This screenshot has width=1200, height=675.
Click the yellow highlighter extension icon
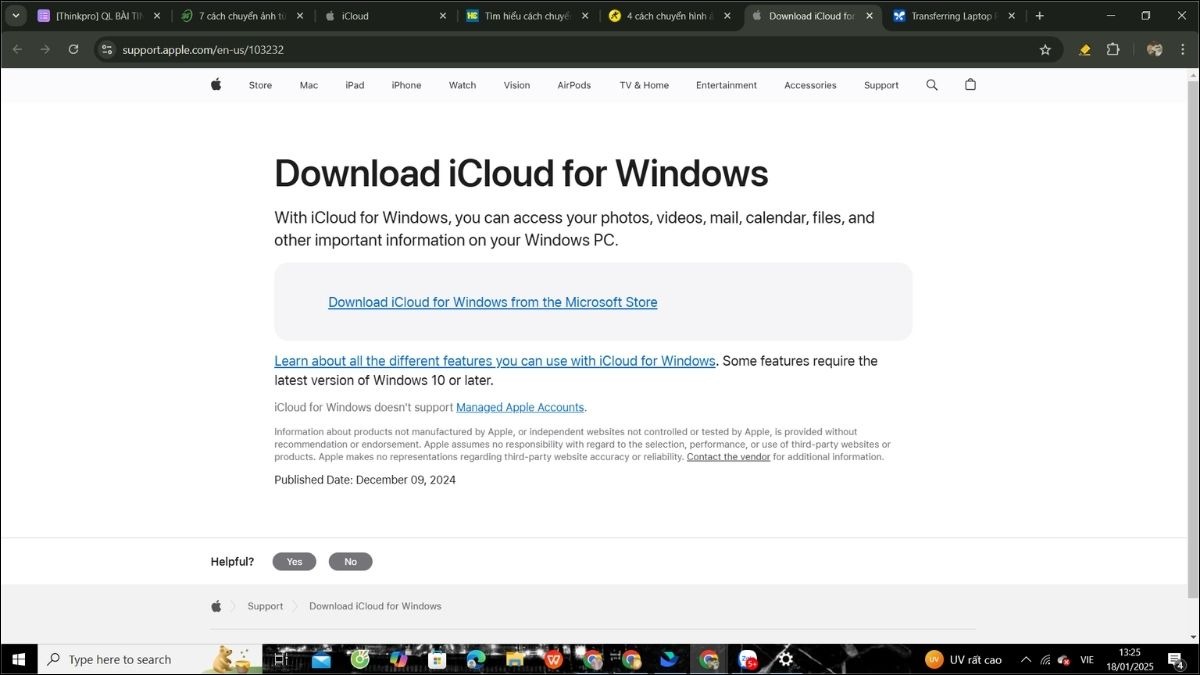(1085, 49)
